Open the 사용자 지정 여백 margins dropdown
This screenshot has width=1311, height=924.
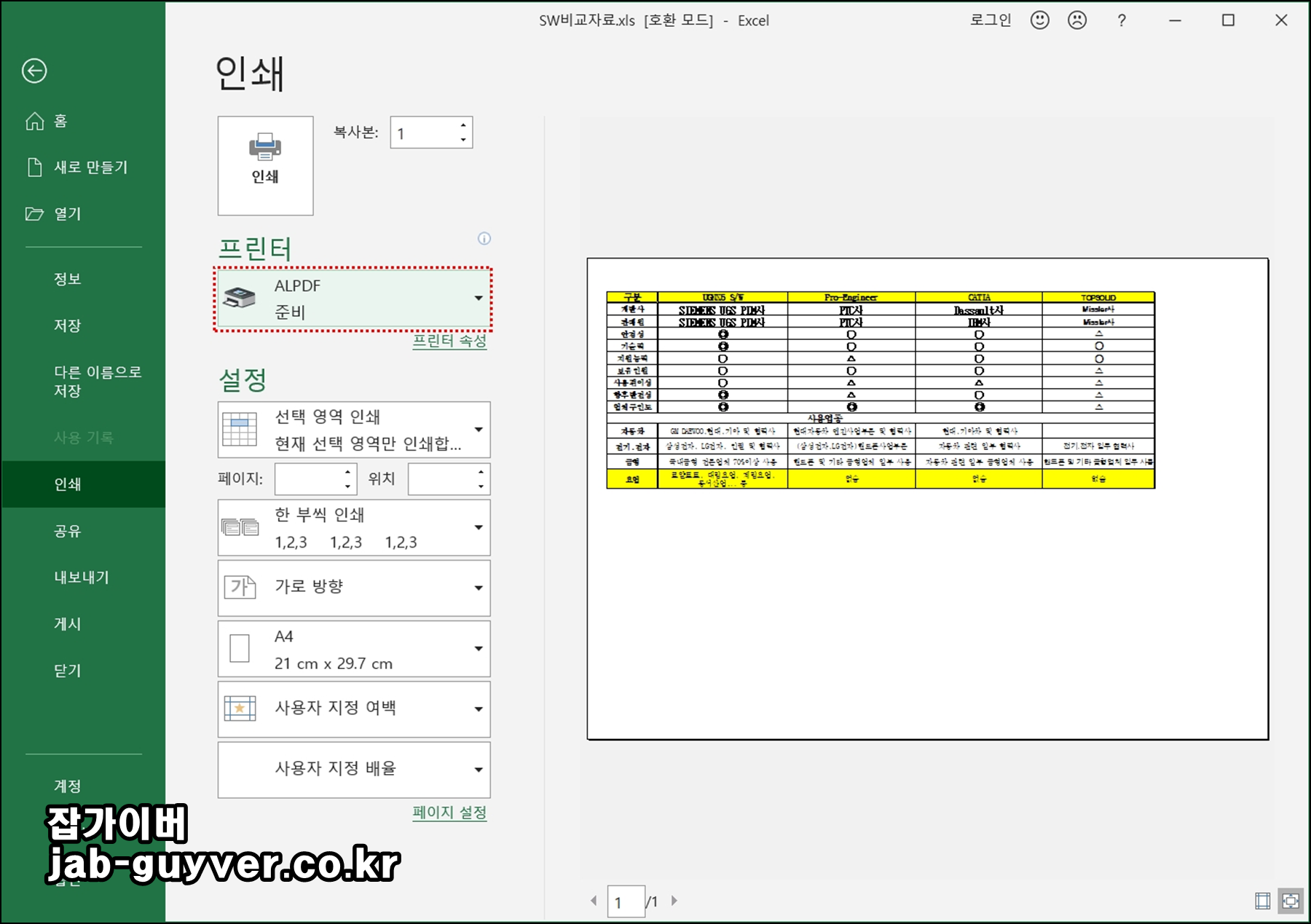click(354, 709)
